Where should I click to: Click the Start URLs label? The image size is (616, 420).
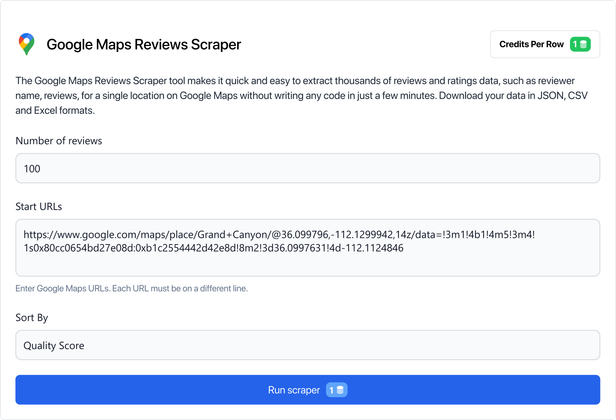pos(39,206)
